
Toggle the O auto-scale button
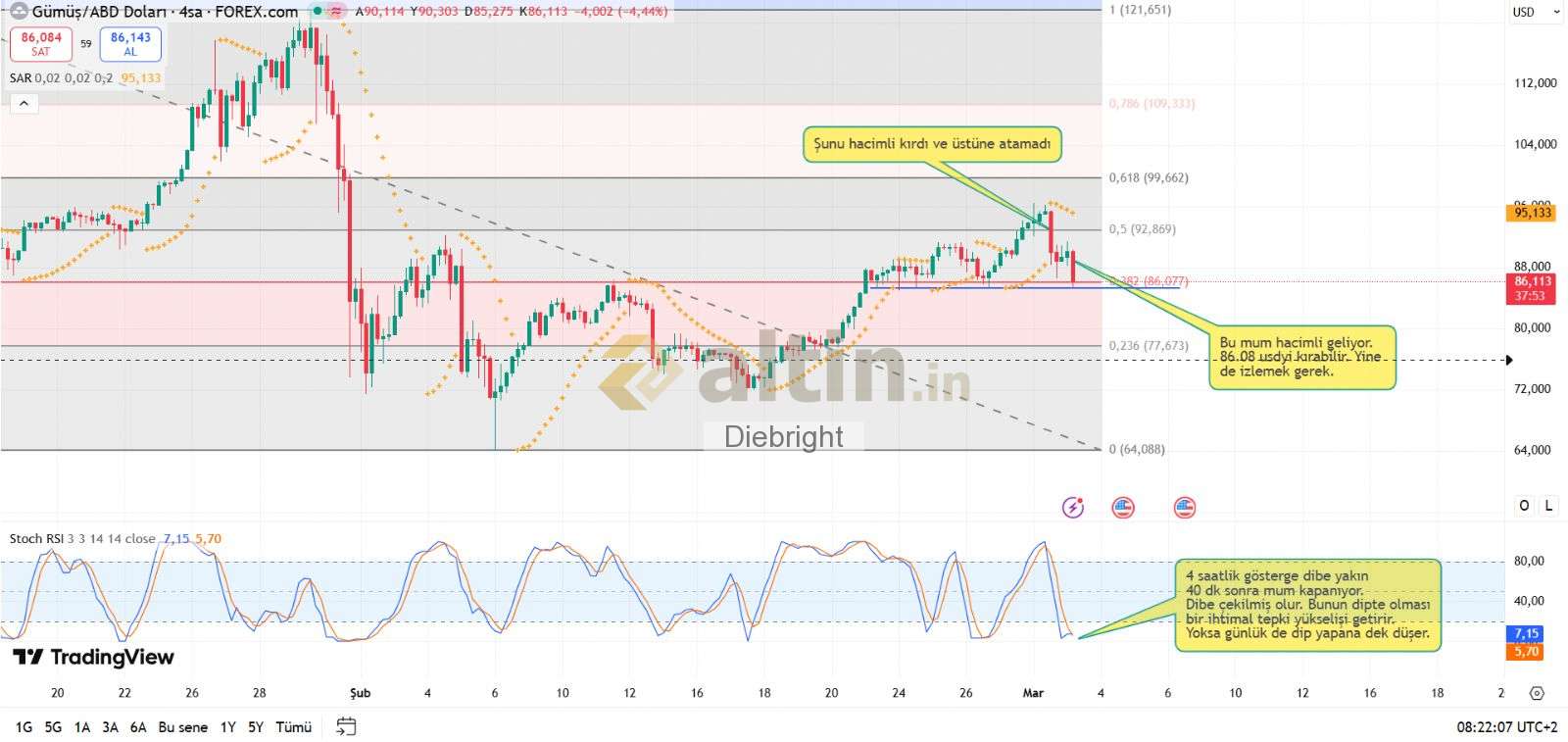[x=1524, y=506]
